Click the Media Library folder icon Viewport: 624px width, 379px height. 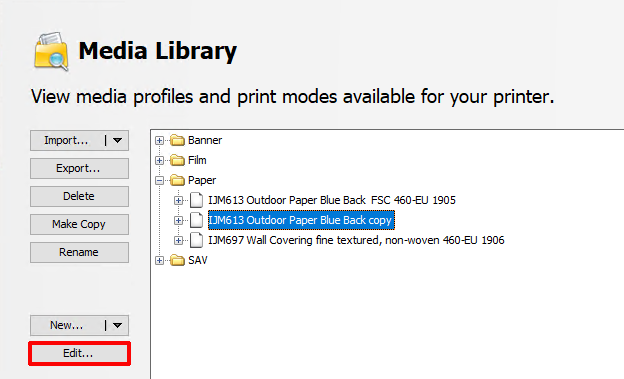tap(51, 52)
